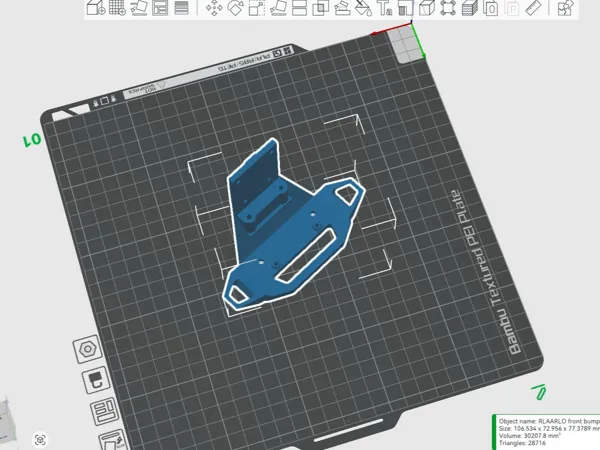Open the Assembly view puzzle icon
This screenshot has width=600, height=450.
pos(566,8)
